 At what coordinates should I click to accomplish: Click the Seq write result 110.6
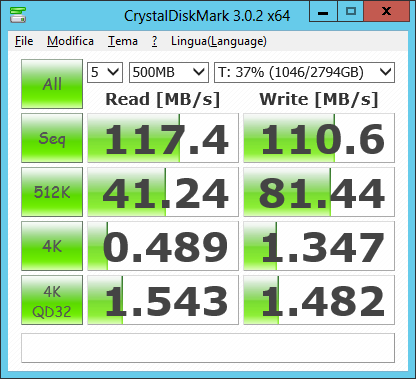[x=319, y=138]
